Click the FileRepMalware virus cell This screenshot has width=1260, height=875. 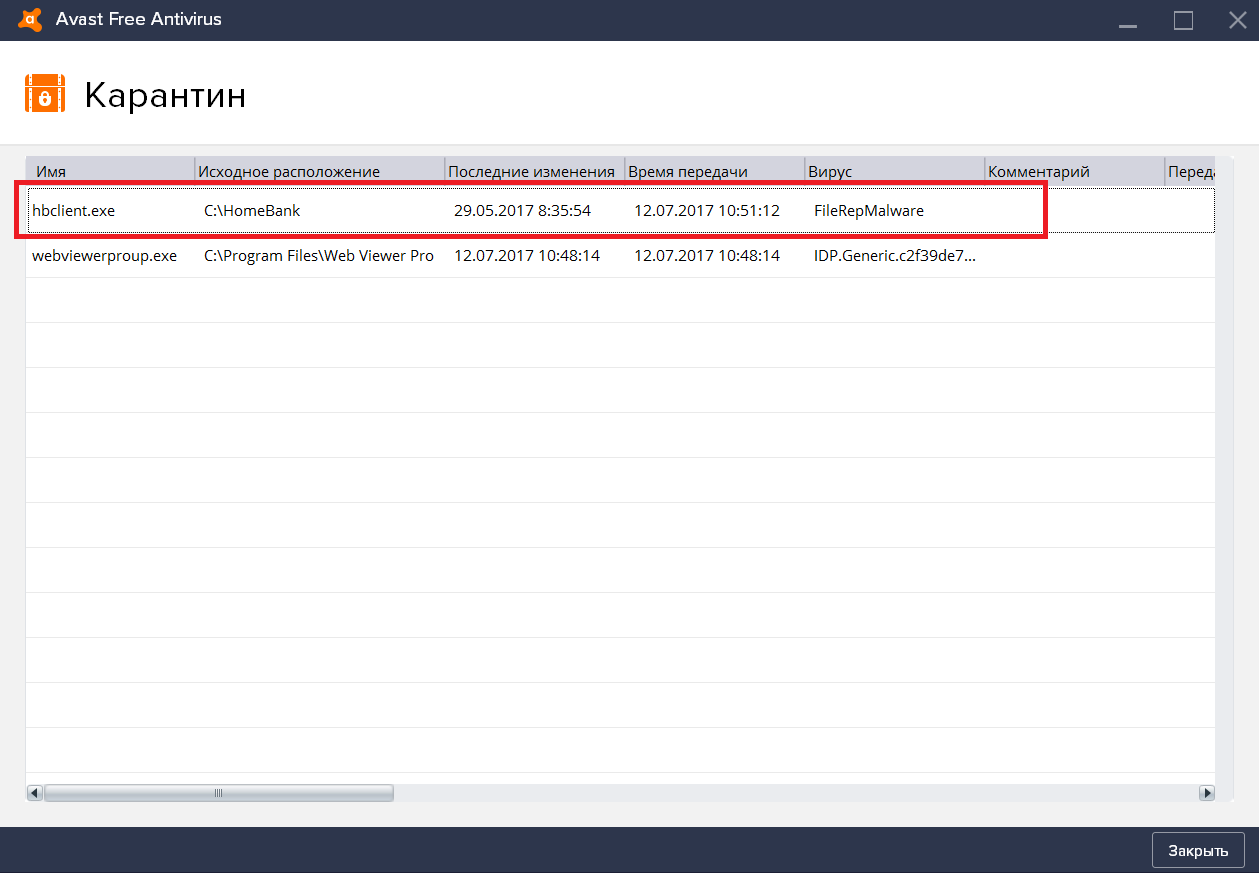coord(869,211)
